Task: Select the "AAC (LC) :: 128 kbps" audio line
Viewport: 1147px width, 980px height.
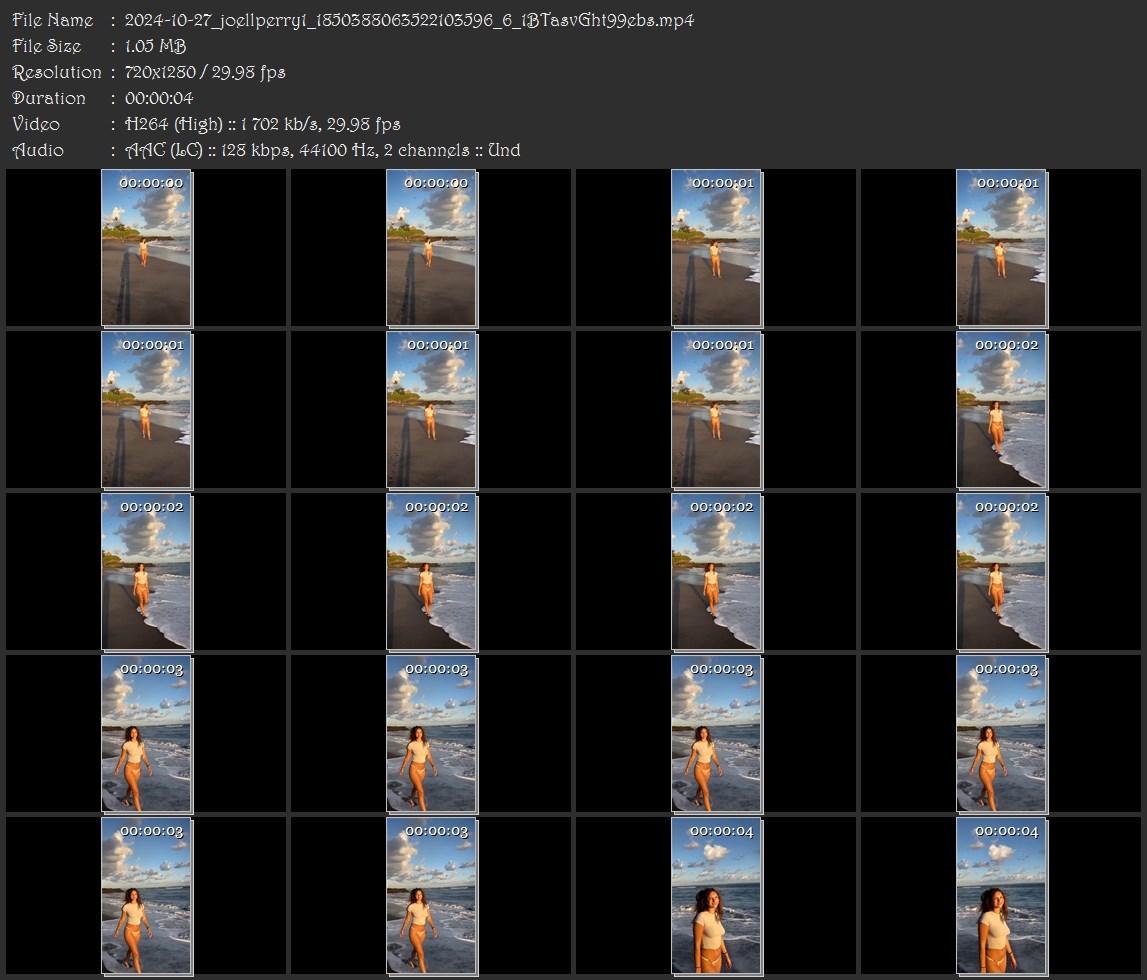Action: (x=323, y=150)
